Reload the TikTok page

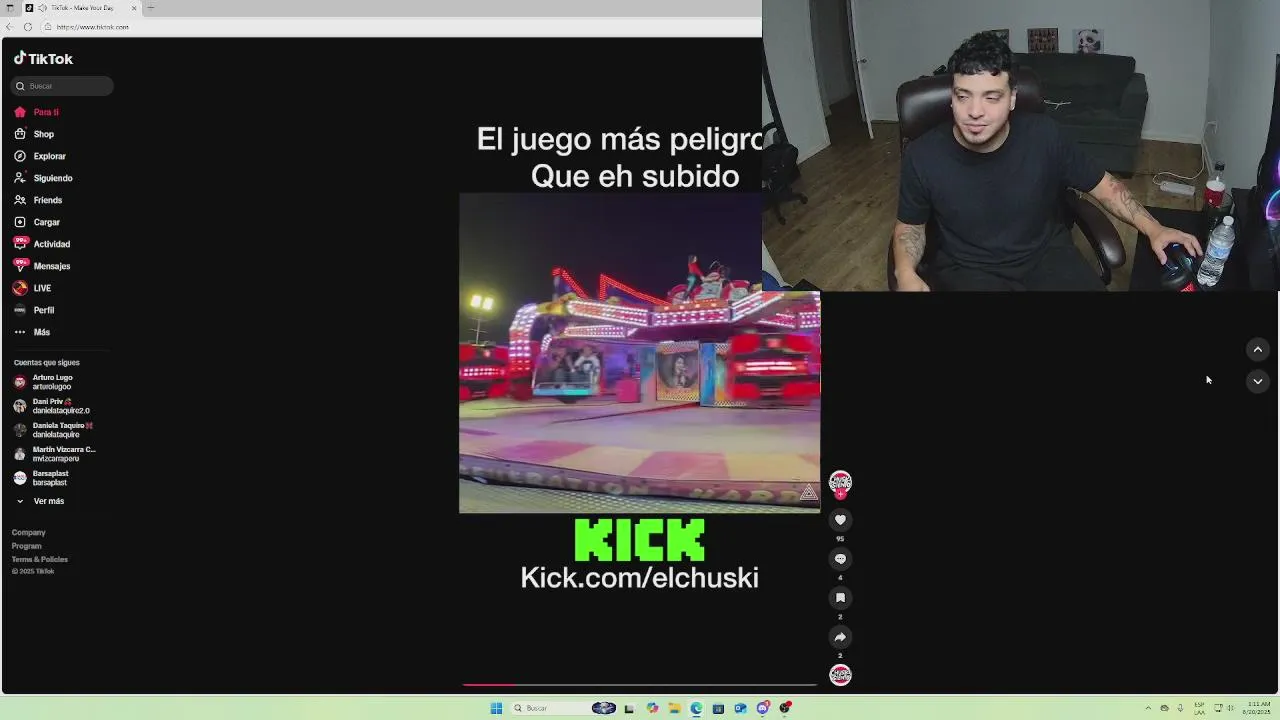click(x=28, y=27)
